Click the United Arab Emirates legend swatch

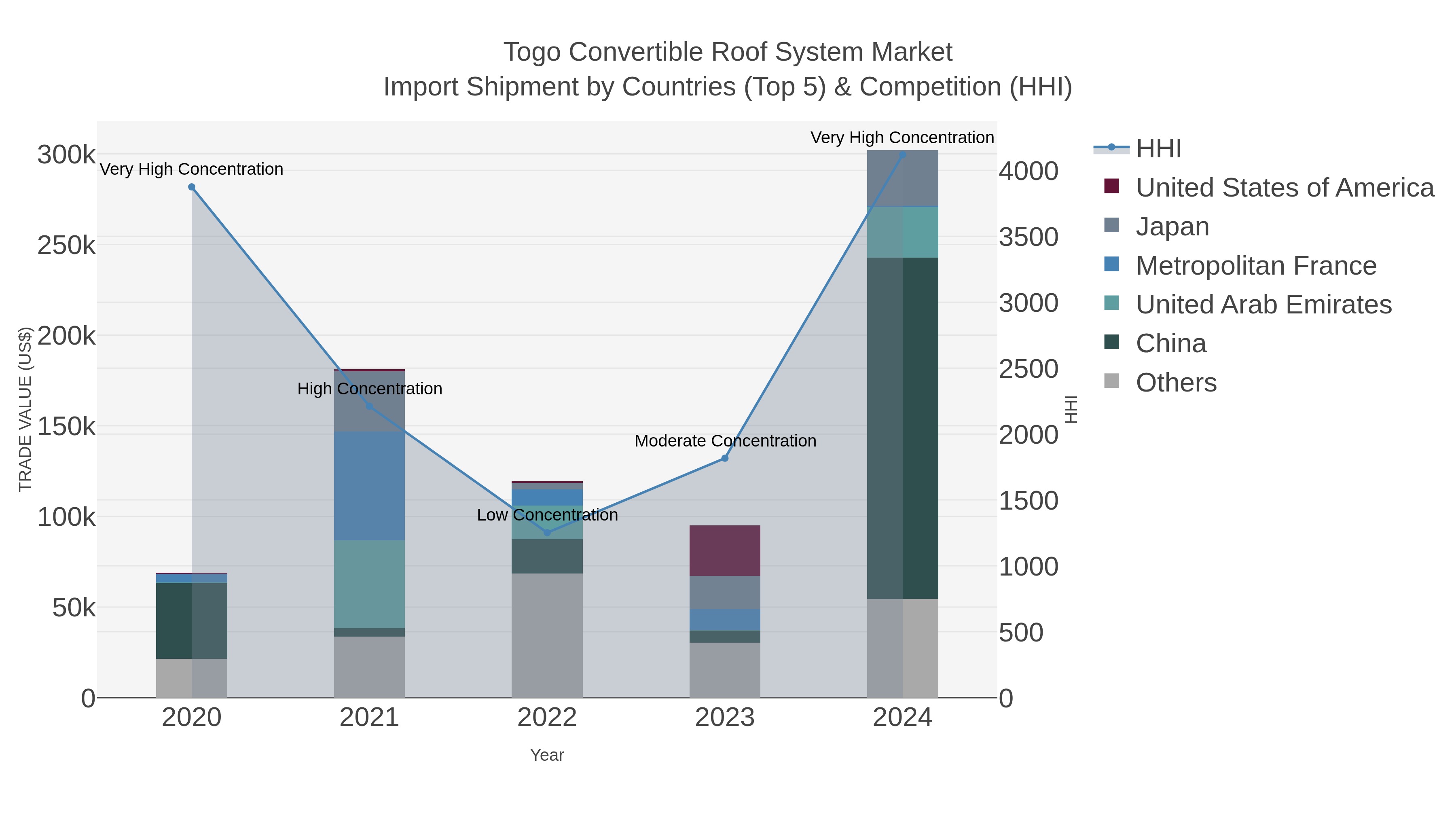[x=1111, y=303]
